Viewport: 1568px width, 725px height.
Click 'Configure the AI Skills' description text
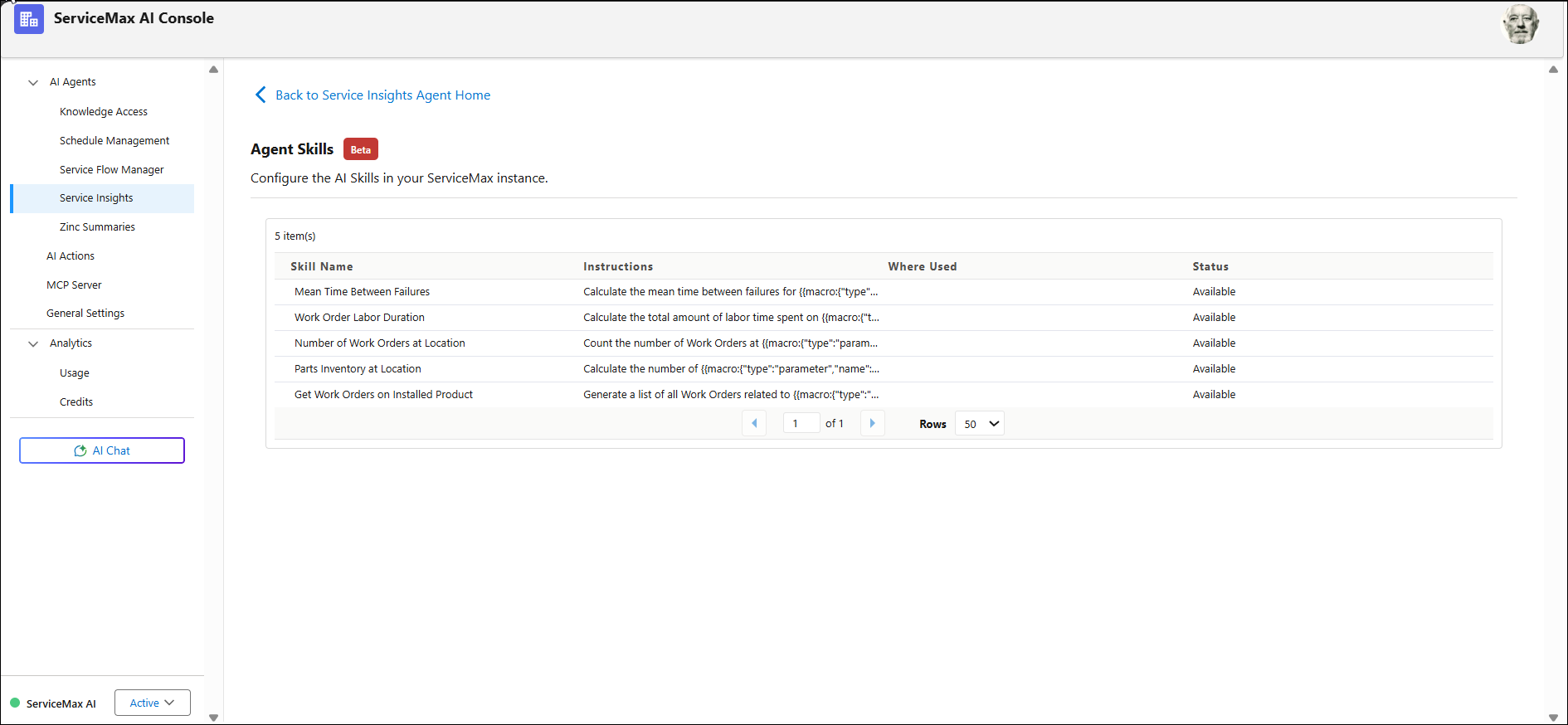[x=399, y=178]
